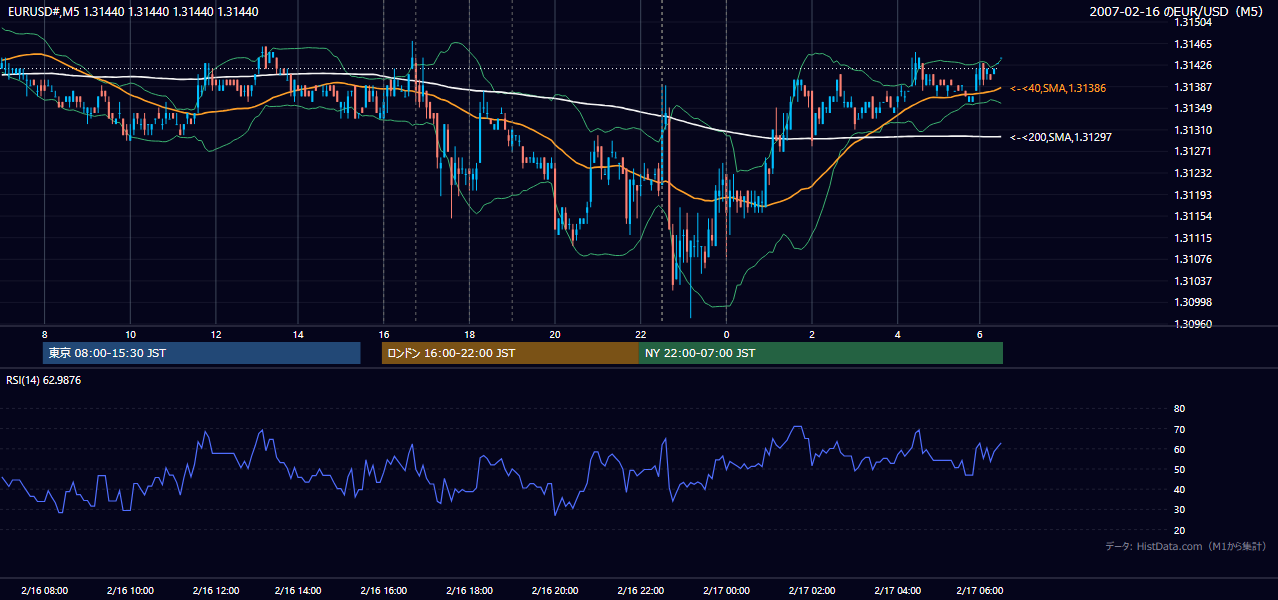The image size is (1278, 600).
Task: Click price level 1.31154 on axis
Action: [x=1191, y=216]
